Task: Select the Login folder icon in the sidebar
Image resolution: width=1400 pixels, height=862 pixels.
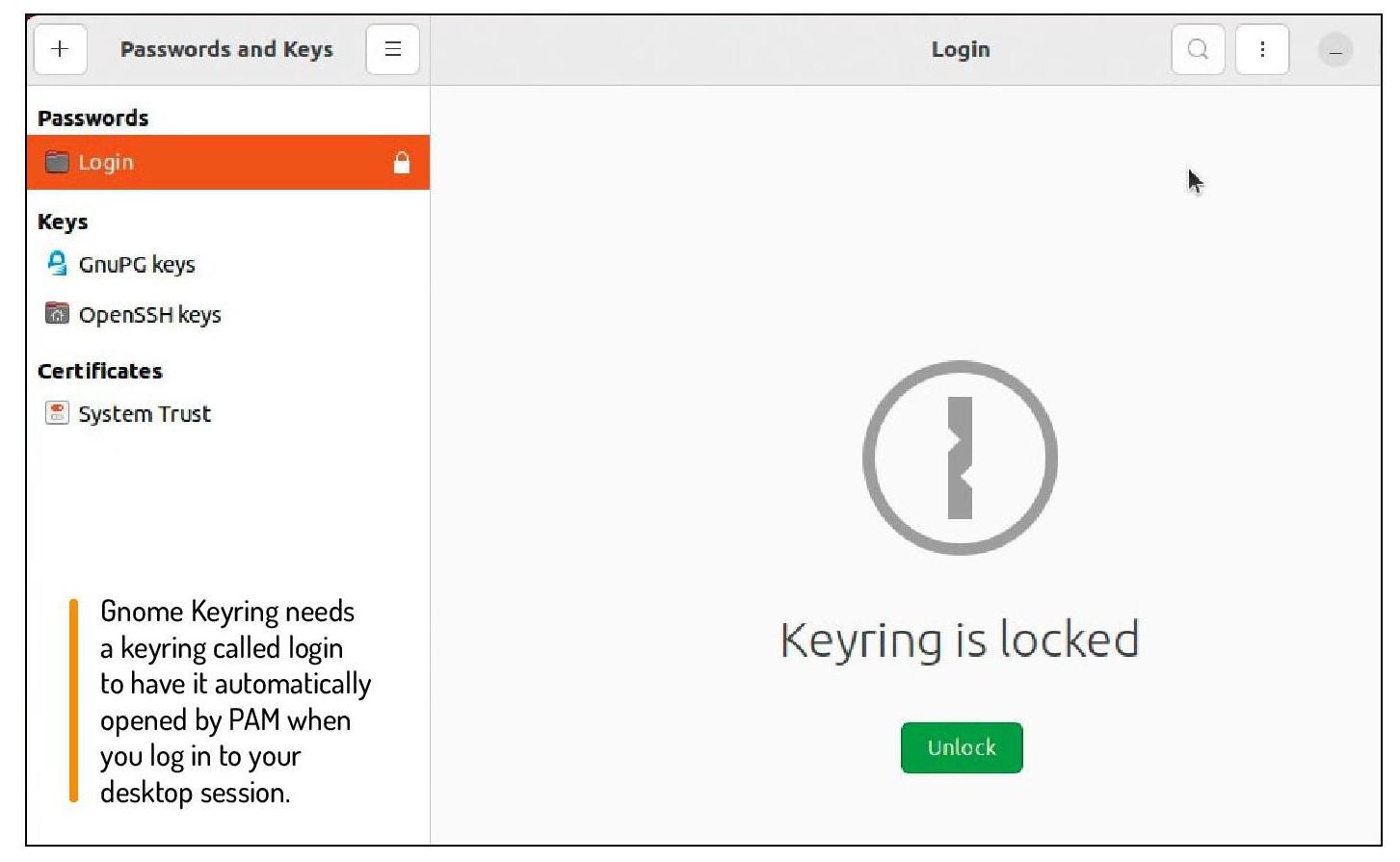Action: tap(58, 162)
